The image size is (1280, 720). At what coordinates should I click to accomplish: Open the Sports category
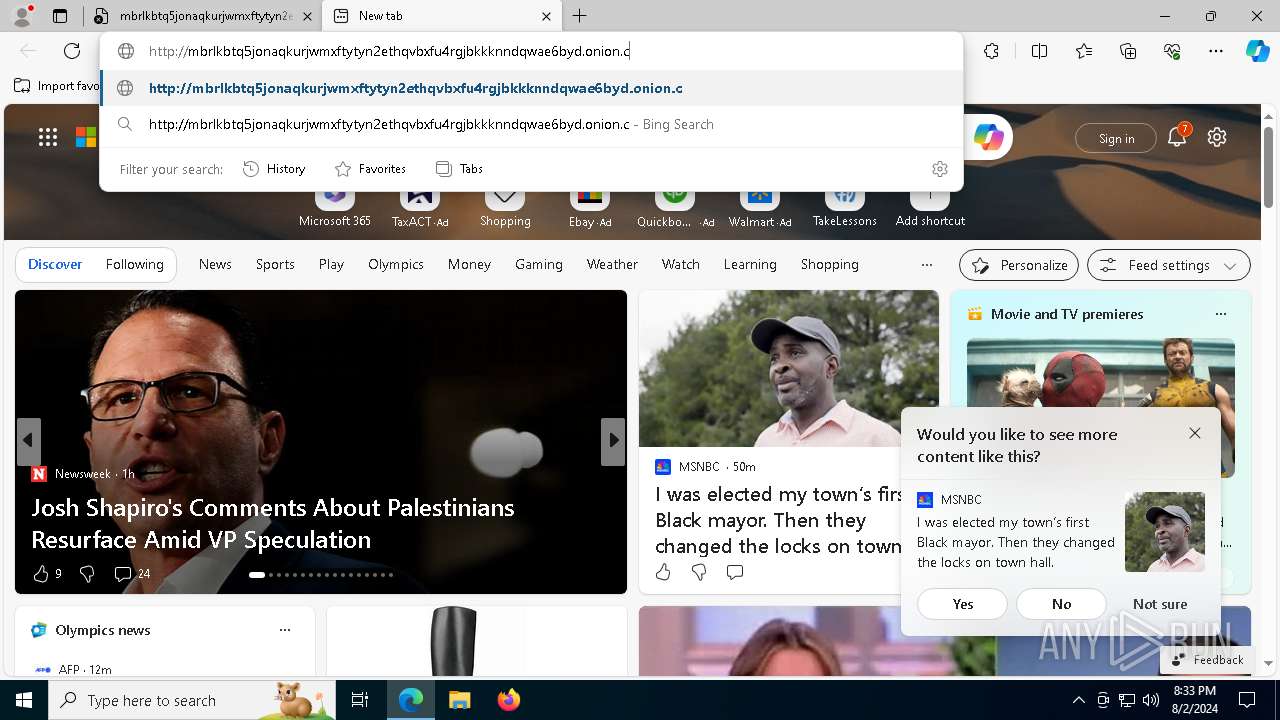275,265
